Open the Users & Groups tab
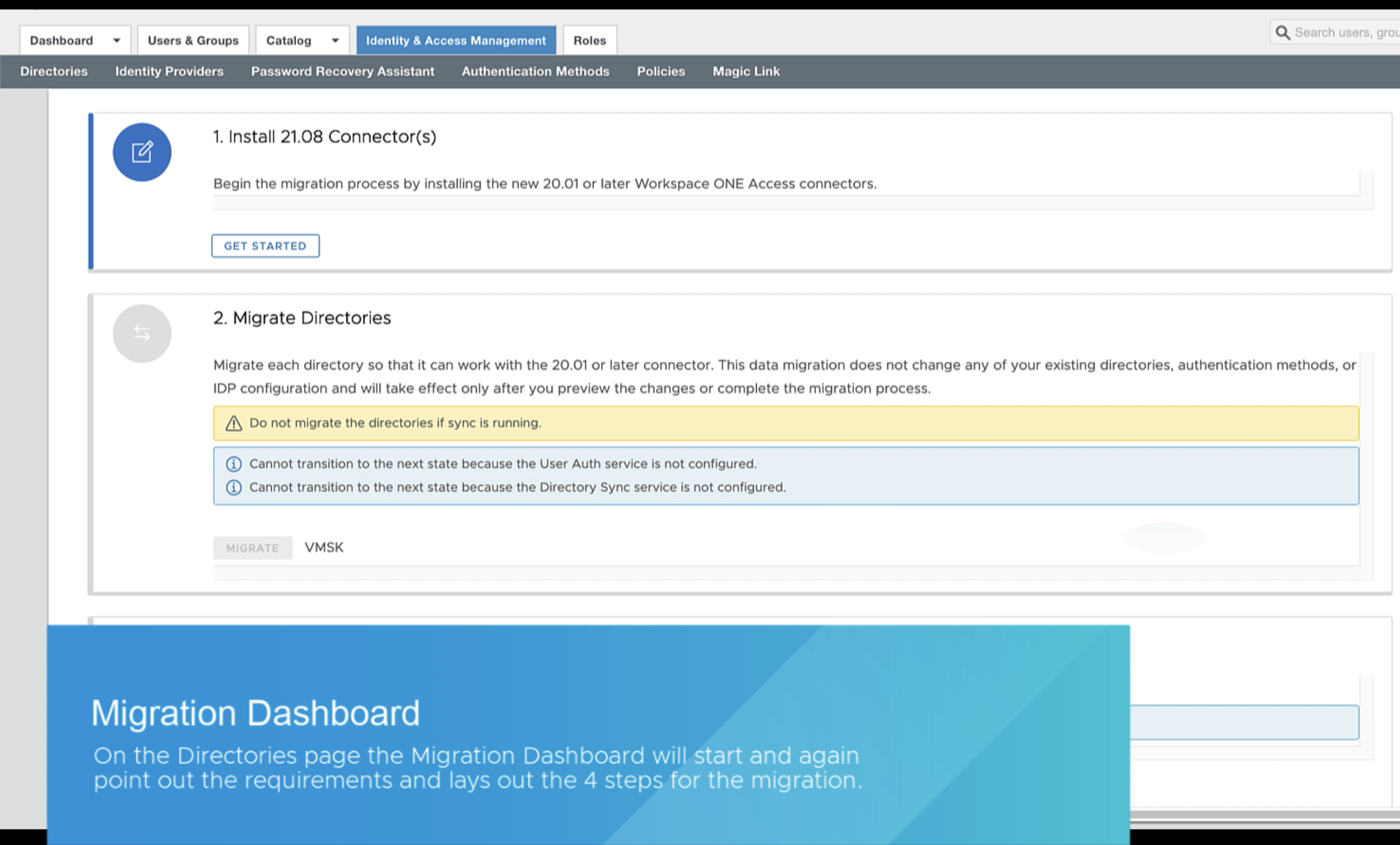Viewport: 1400px width, 845px height. 193,40
